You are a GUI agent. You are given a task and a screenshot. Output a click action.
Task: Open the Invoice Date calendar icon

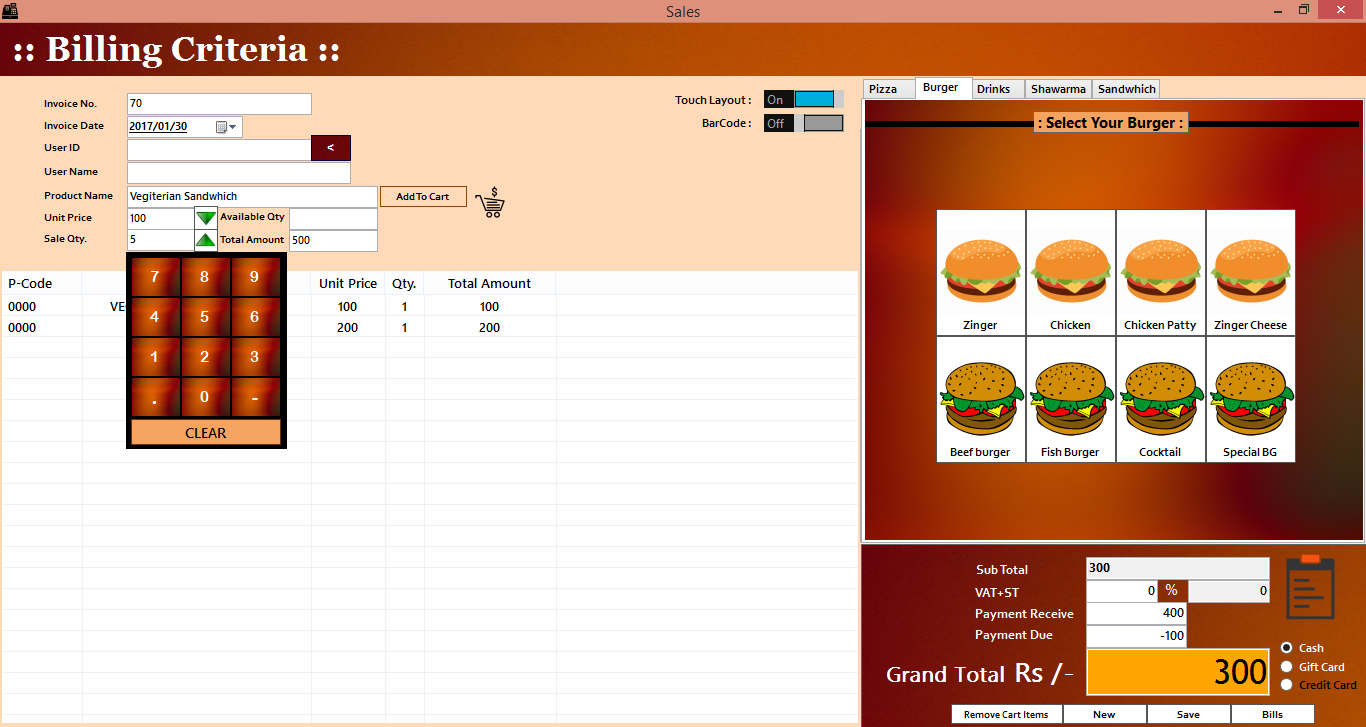point(222,126)
